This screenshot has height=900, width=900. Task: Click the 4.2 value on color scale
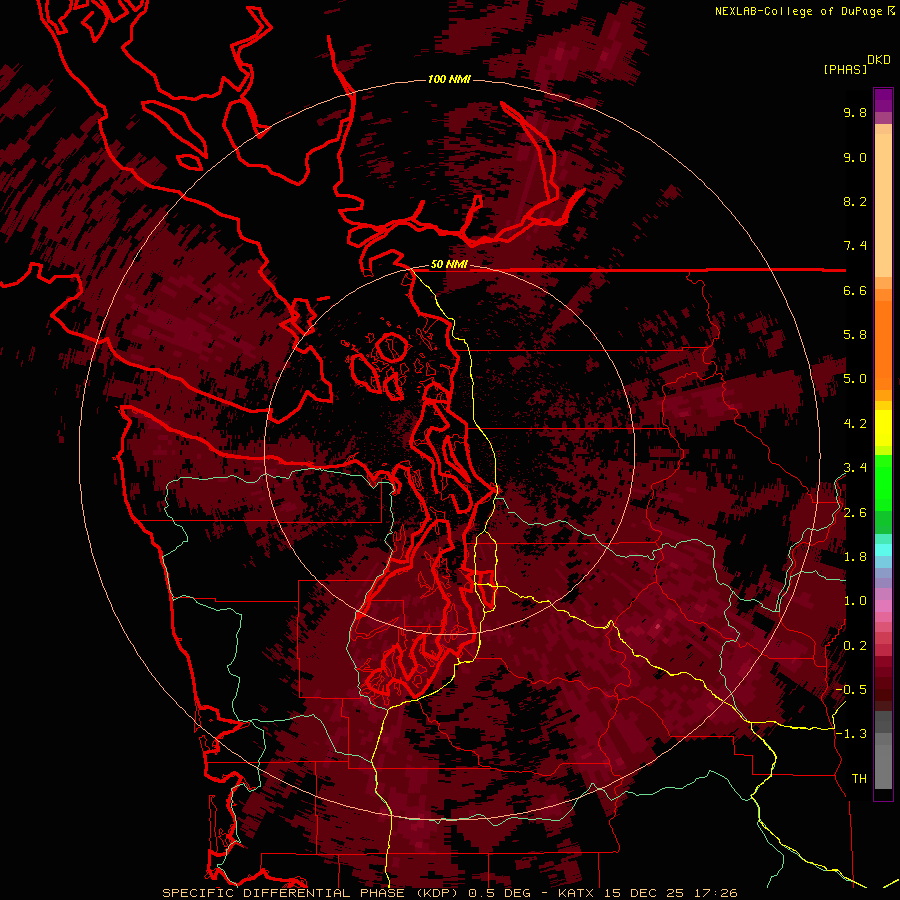[x=855, y=424]
